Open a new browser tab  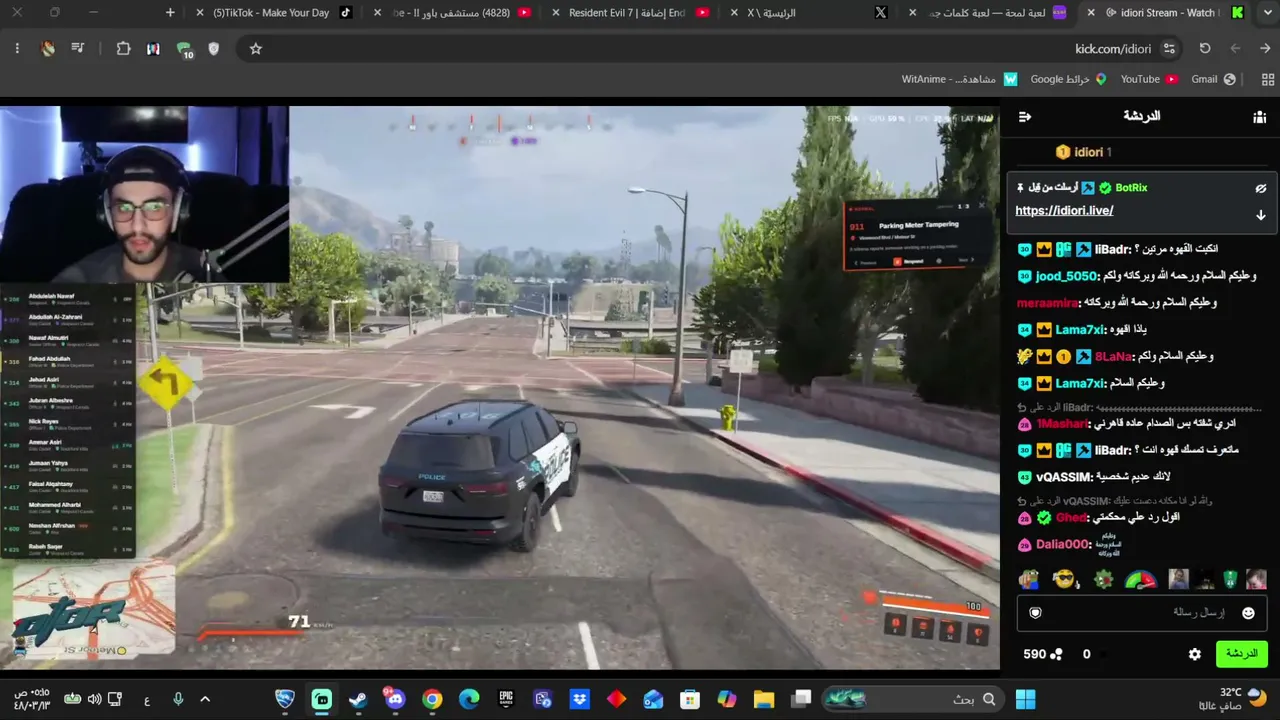pyautogui.click(x=170, y=13)
